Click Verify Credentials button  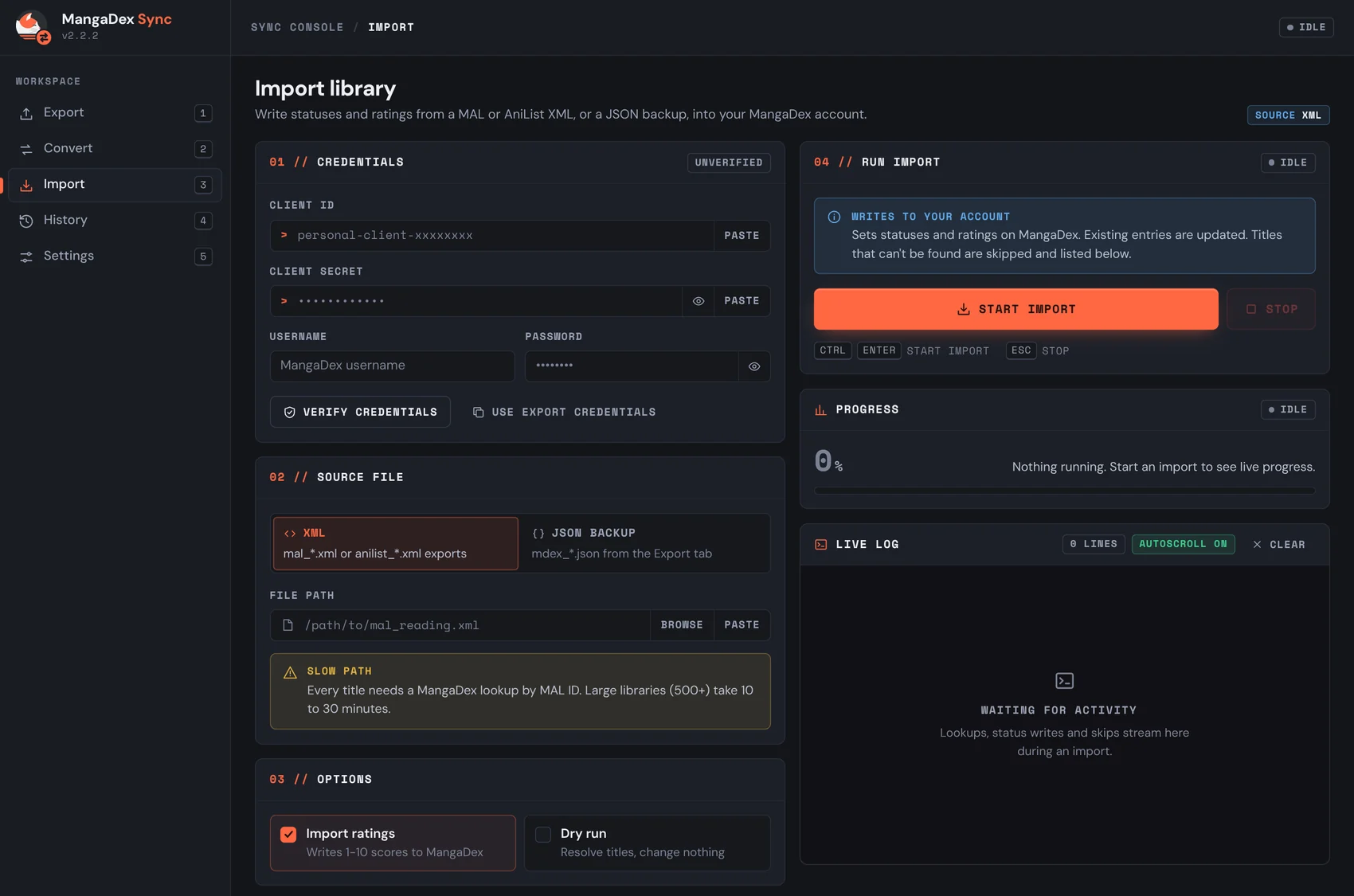point(360,412)
